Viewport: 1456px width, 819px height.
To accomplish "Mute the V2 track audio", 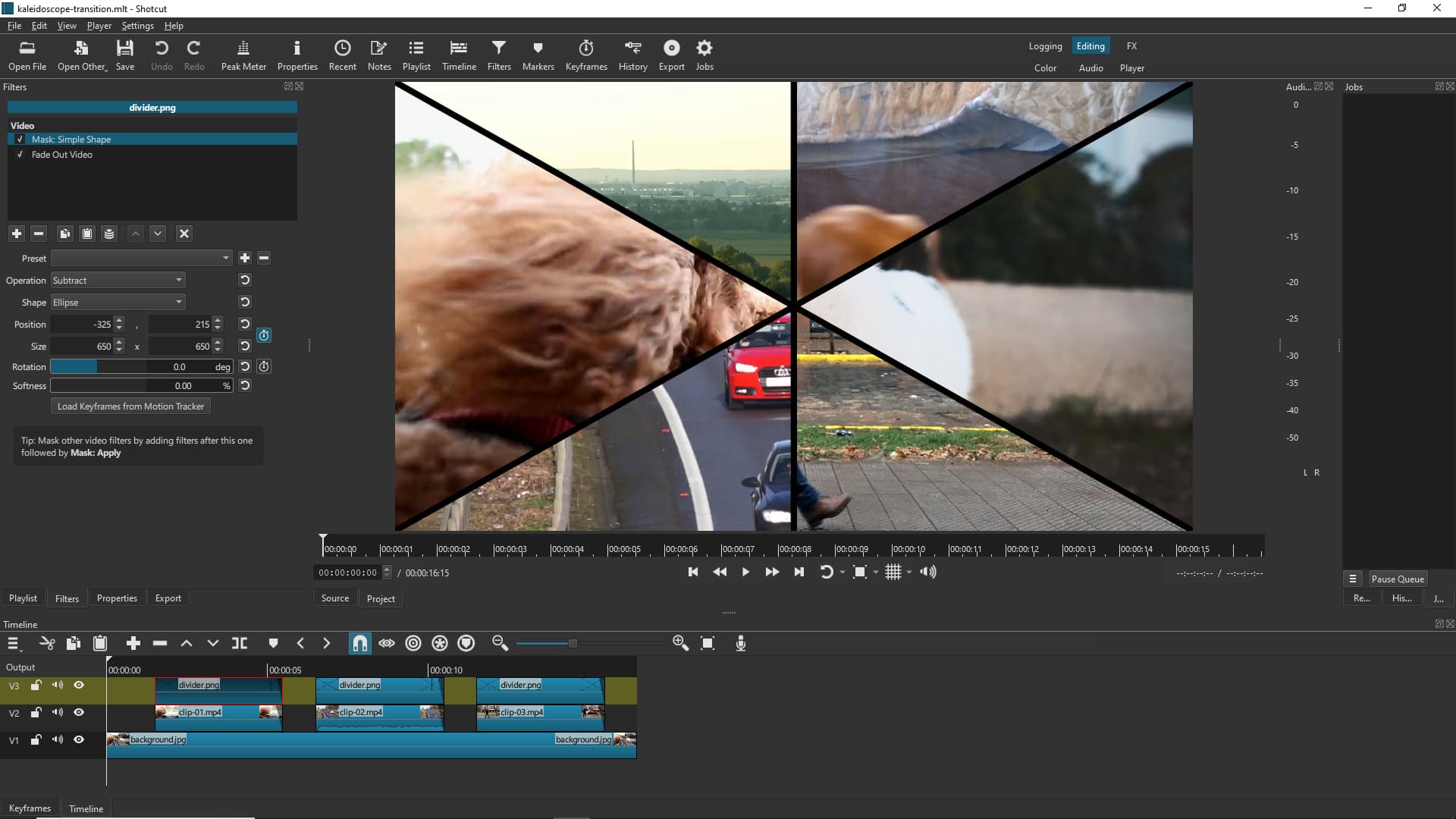I will point(58,713).
